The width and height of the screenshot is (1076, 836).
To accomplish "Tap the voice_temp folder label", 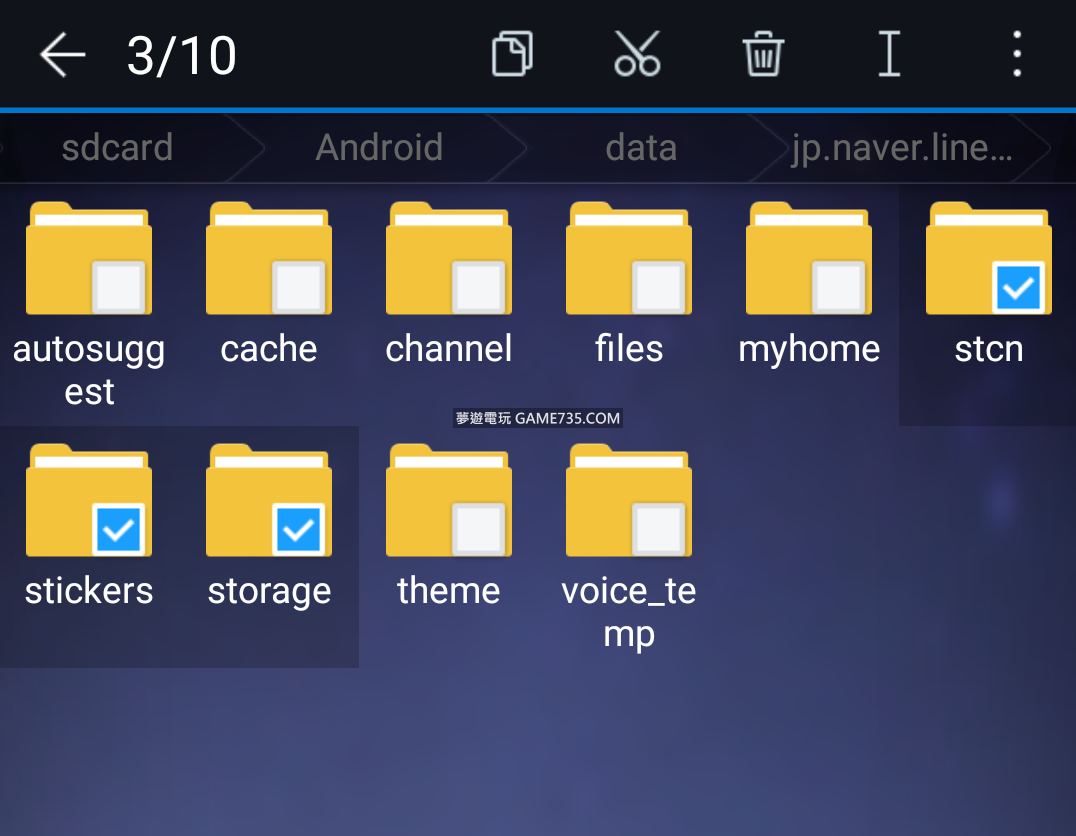I will [628, 612].
